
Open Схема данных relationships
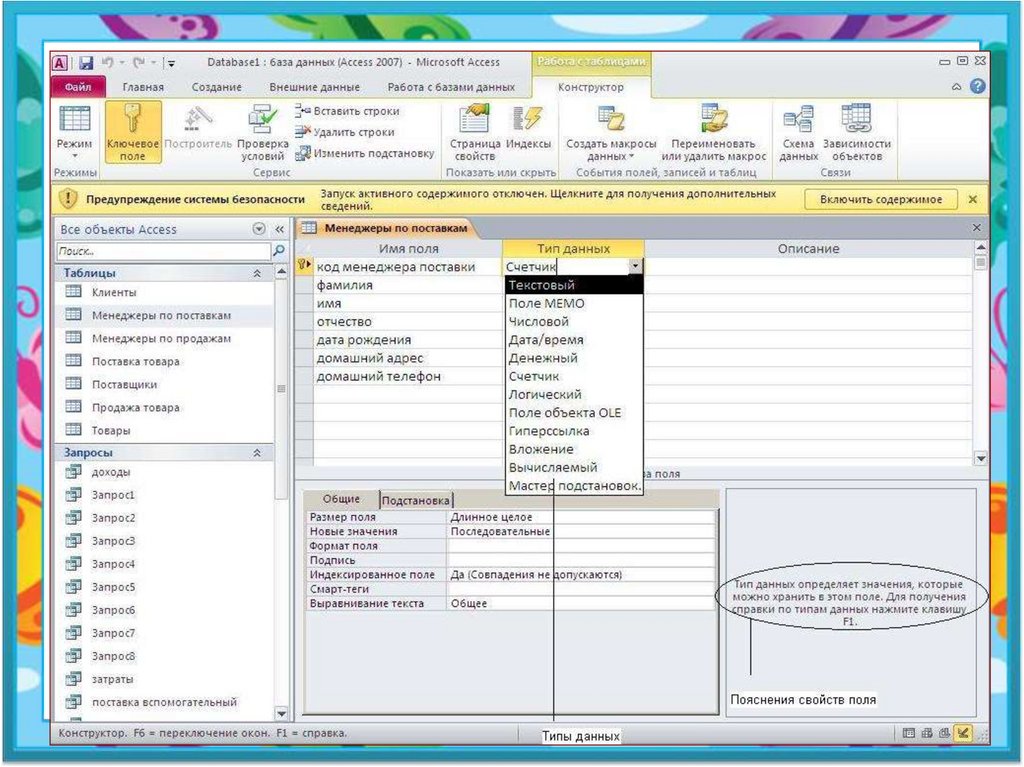[x=798, y=132]
